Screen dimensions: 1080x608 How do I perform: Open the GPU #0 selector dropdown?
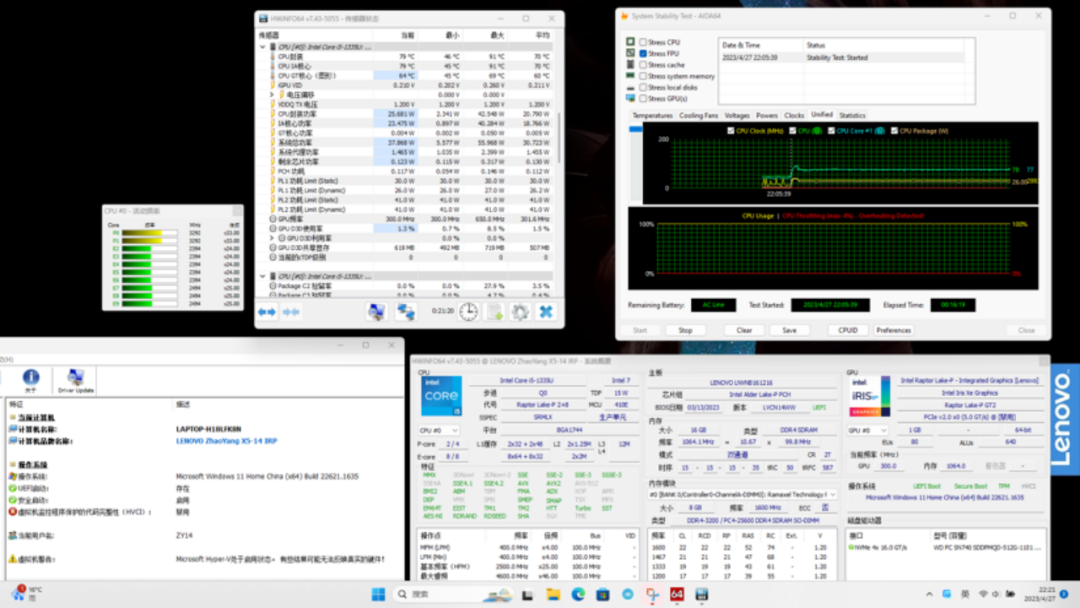(x=868, y=431)
